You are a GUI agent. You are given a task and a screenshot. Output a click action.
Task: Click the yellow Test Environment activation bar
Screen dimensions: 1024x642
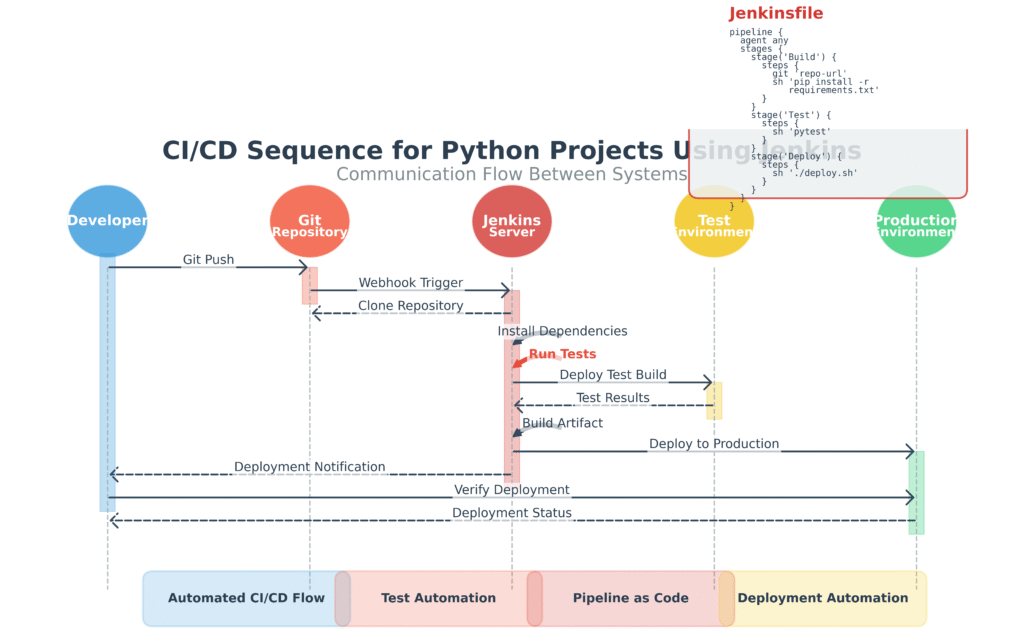tap(714, 400)
